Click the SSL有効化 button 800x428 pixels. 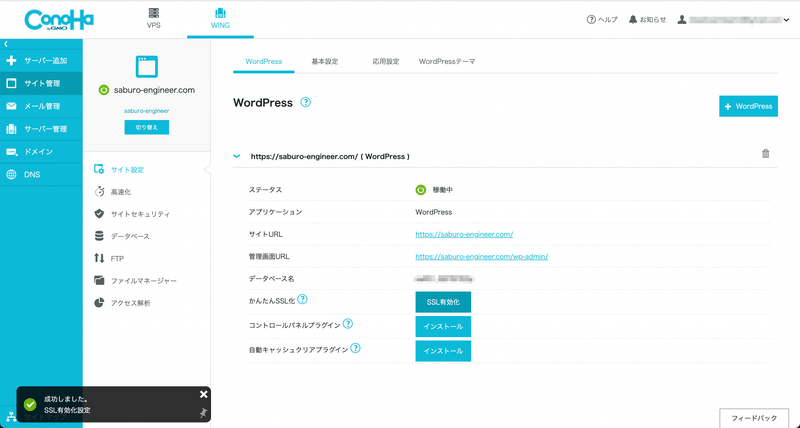click(x=443, y=302)
